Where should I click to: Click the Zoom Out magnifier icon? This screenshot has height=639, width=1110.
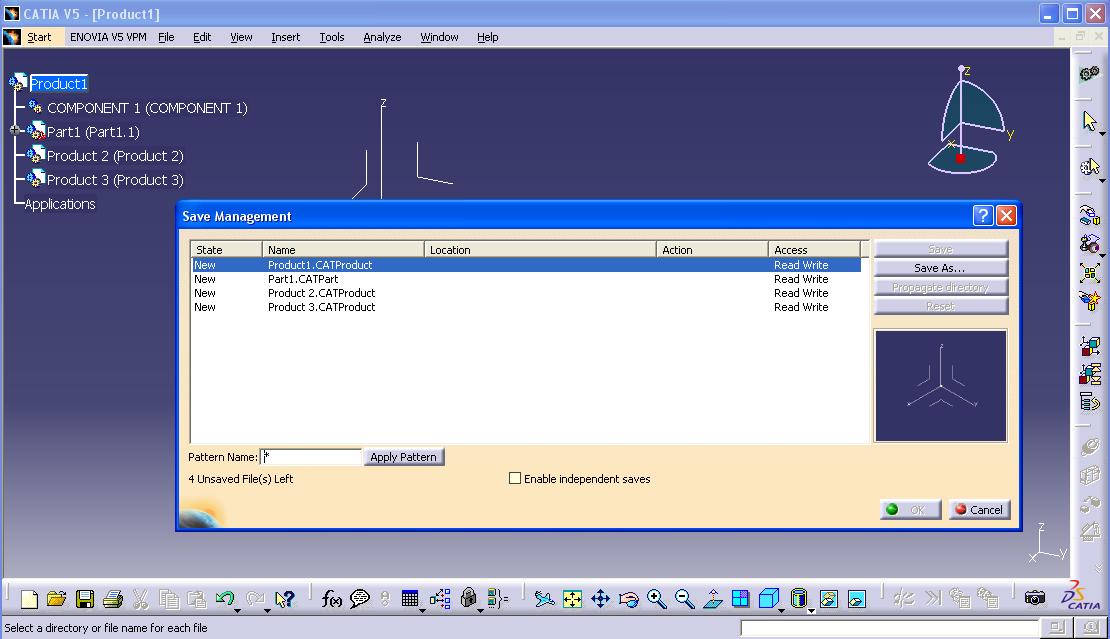tap(684, 599)
